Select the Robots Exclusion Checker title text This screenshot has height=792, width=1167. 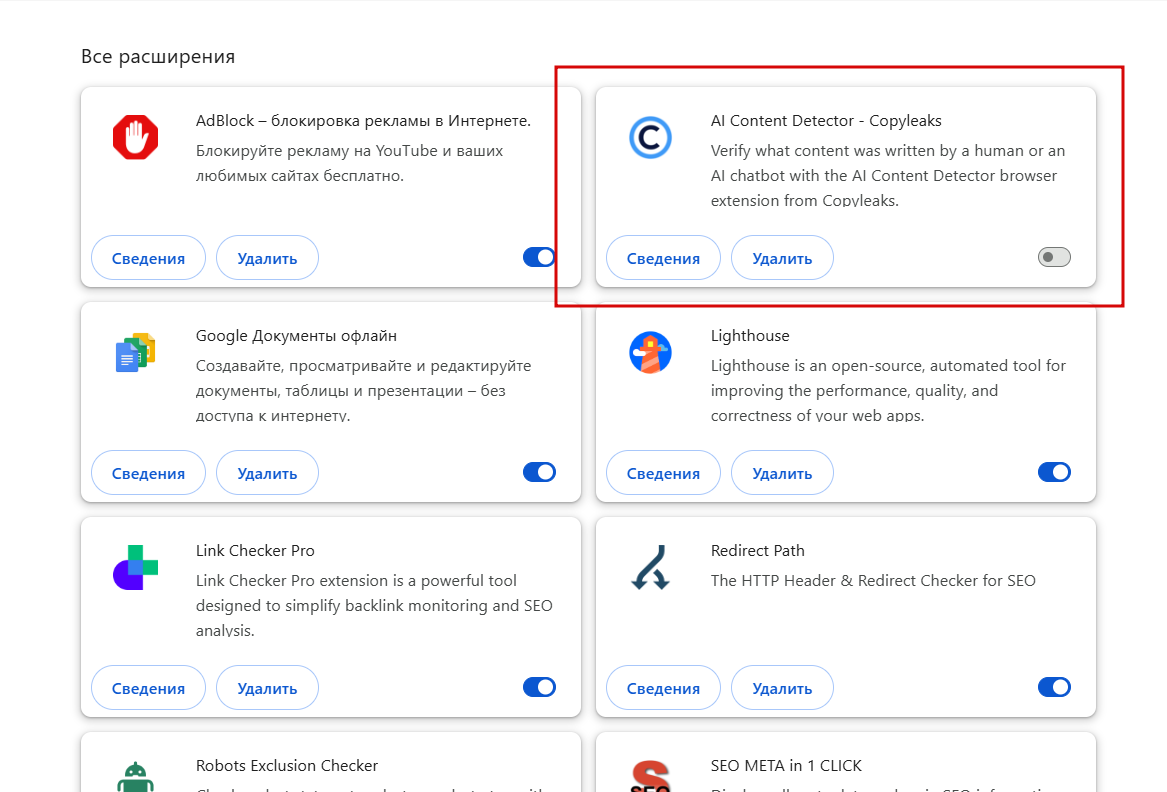(287, 766)
